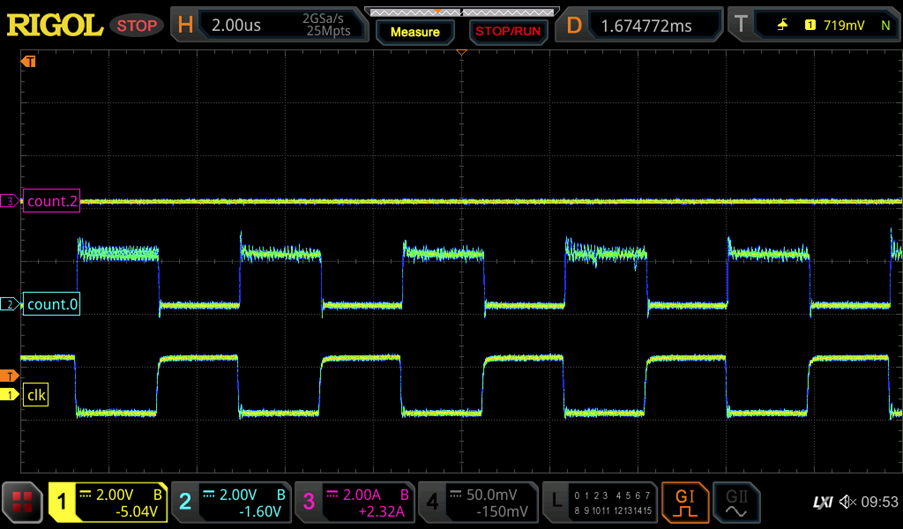903x529 pixels.
Task: Toggle channel 2 with -1.60V offset
Action: click(232, 501)
